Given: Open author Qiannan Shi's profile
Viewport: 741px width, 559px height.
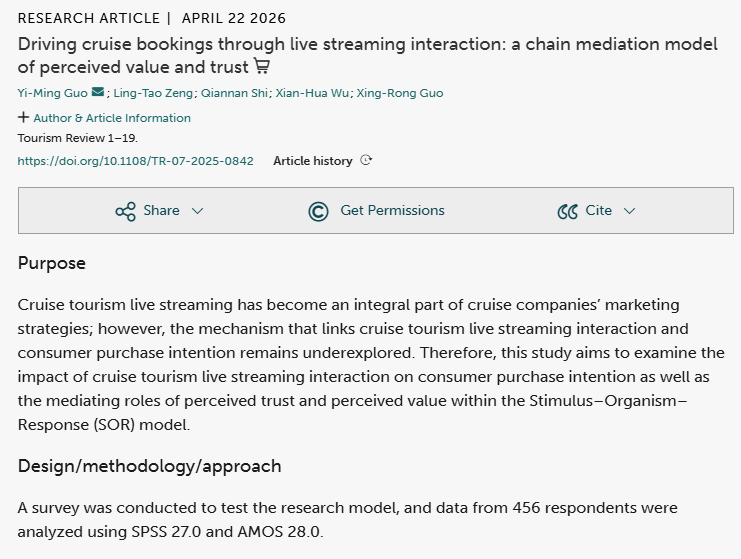Looking at the screenshot, I should (x=234, y=93).
